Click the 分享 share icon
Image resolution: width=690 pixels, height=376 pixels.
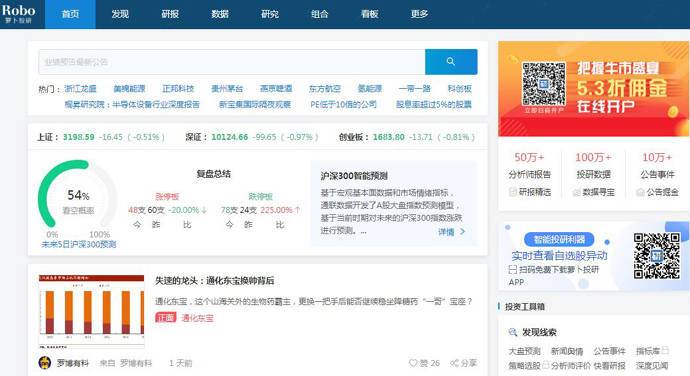(x=454, y=363)
